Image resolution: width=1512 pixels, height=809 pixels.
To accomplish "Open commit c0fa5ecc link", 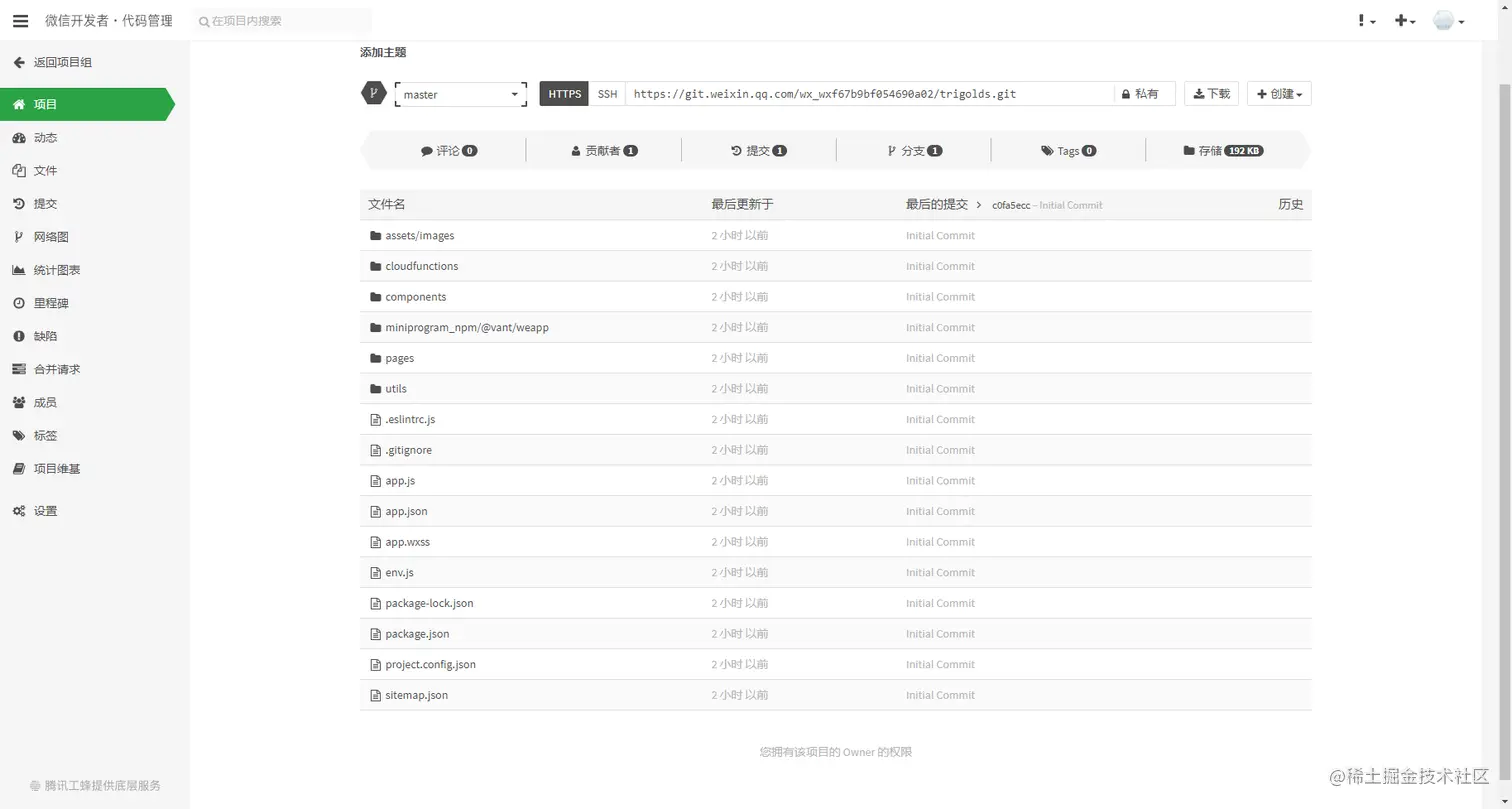I will [1010, 205].
